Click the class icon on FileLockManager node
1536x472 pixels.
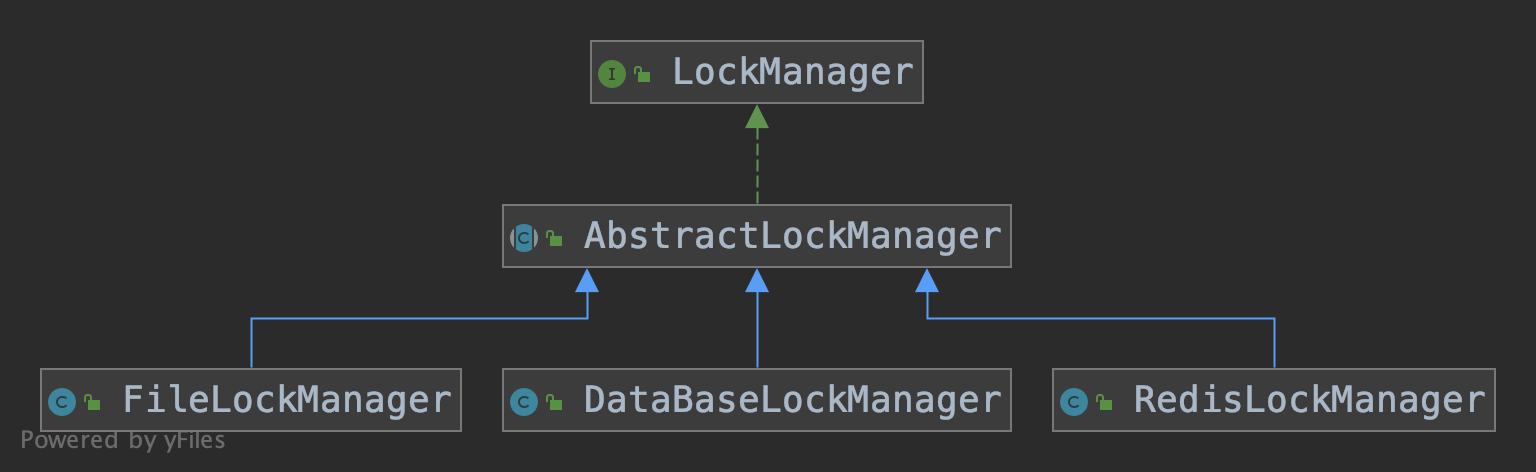[62, 402]
